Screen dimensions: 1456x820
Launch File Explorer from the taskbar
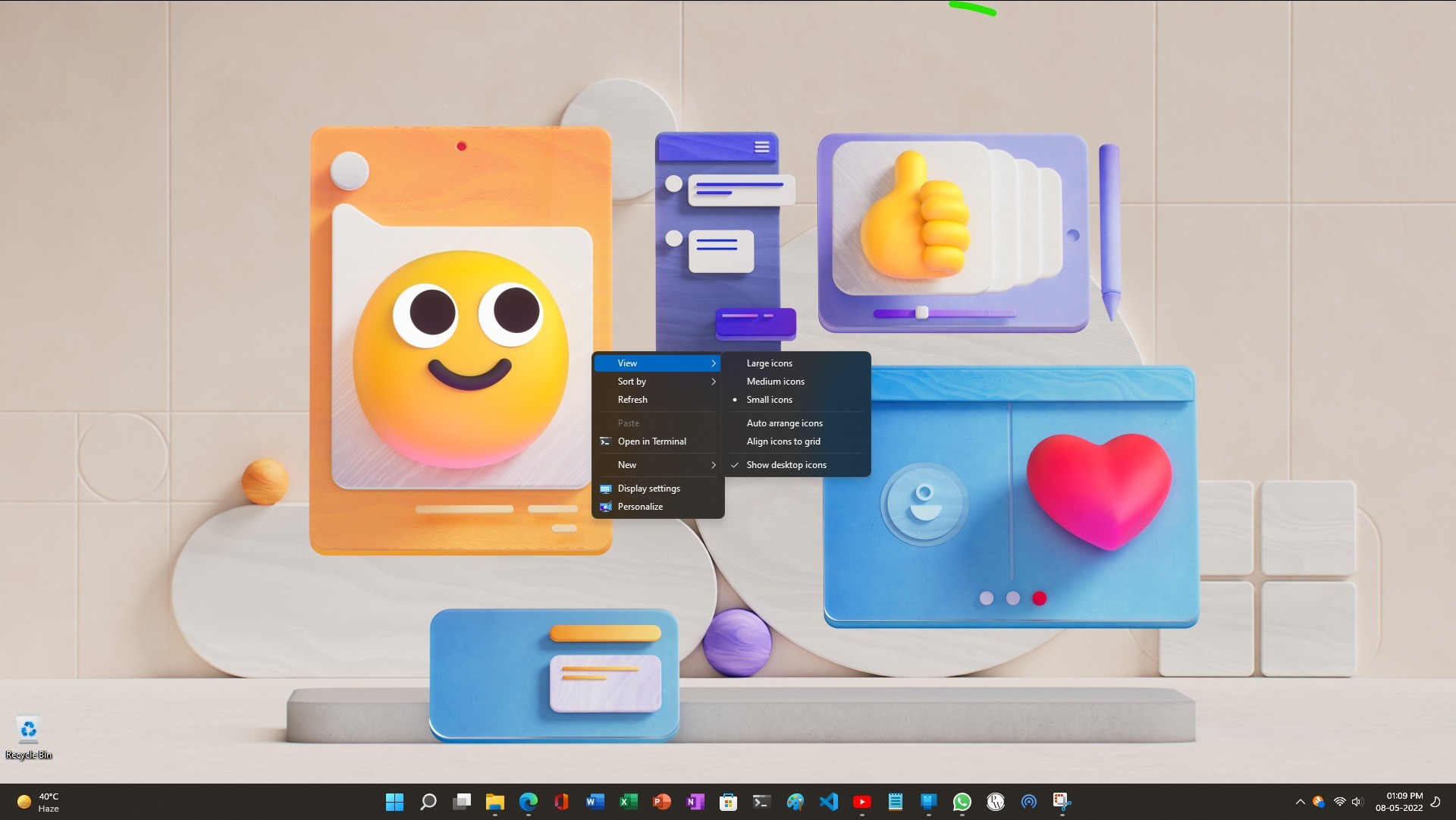(494, 802)
